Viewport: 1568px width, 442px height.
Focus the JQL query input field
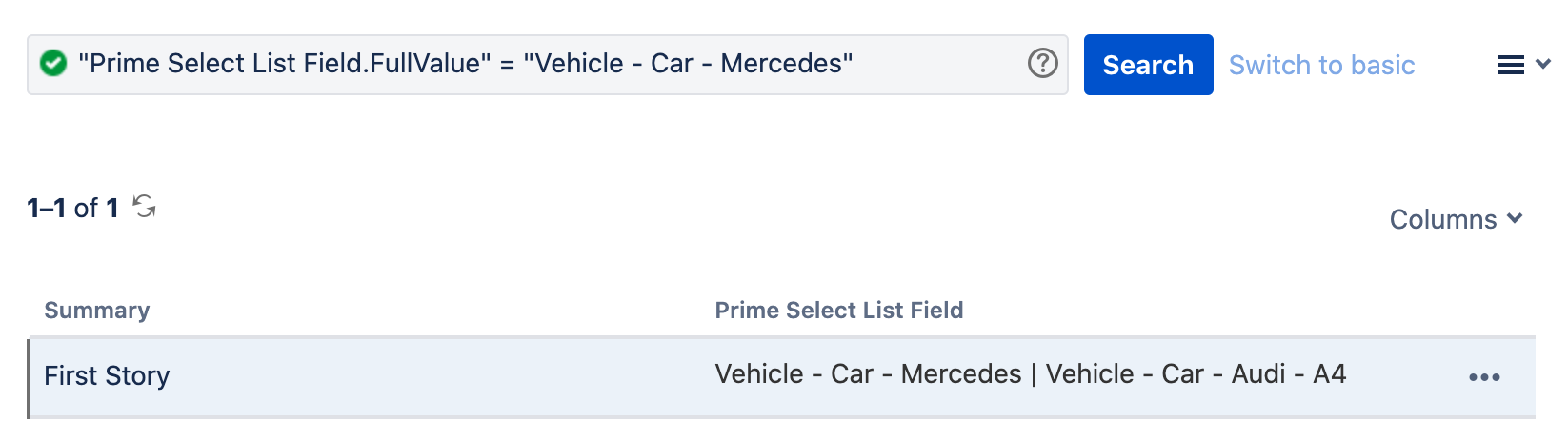click(x=934, y=64)
